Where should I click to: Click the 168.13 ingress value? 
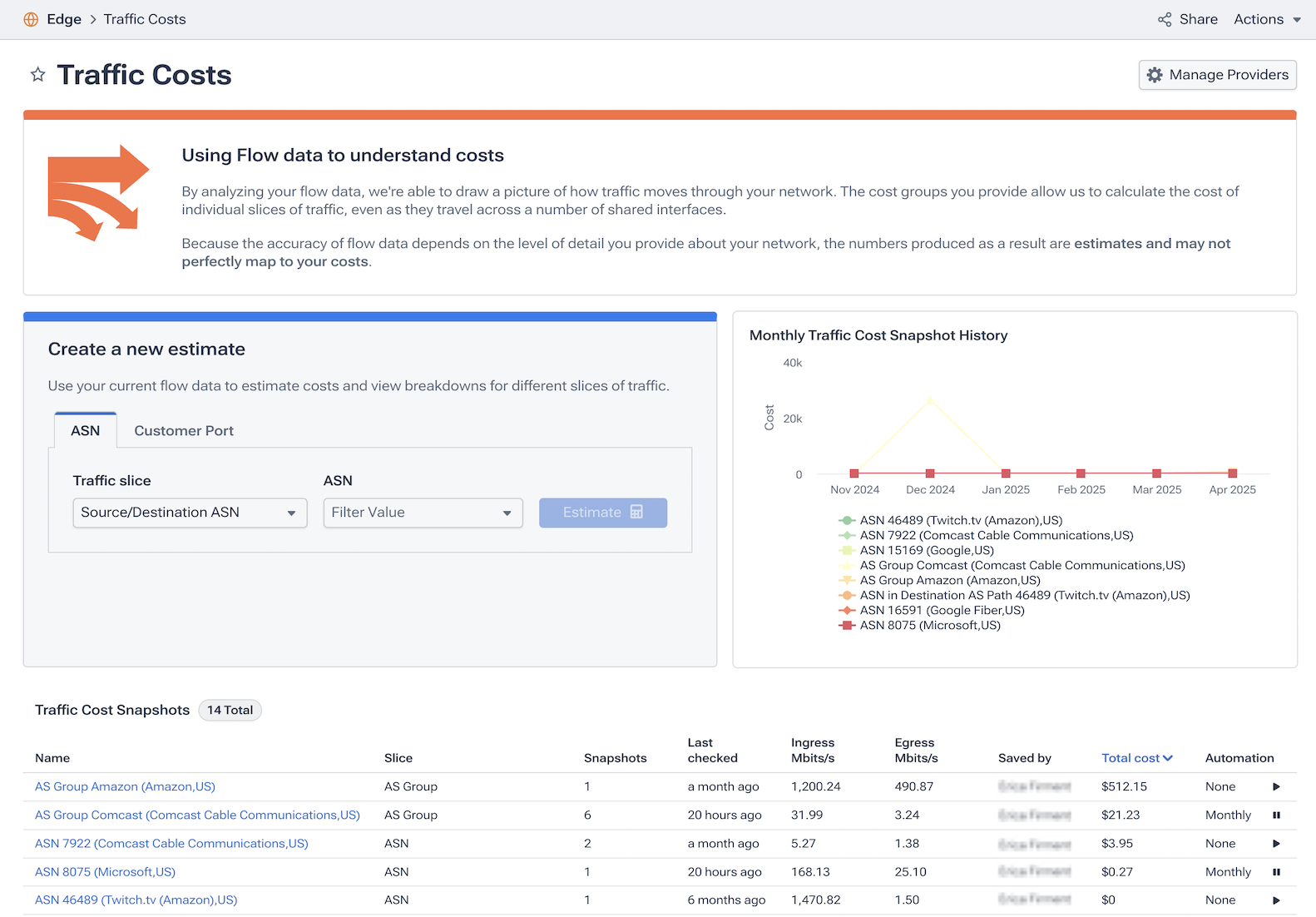[810, 871]
